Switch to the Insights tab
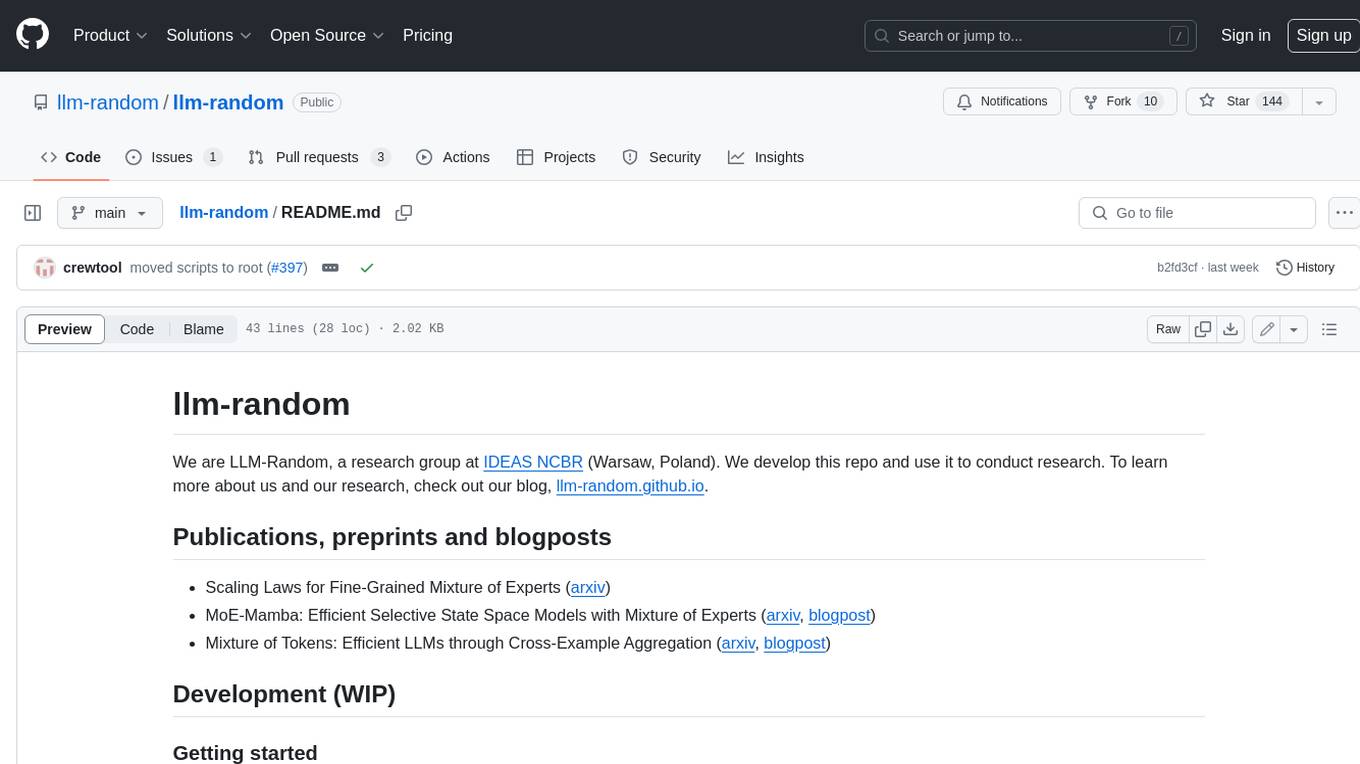 pyautogui.click(x=766, y=157)
